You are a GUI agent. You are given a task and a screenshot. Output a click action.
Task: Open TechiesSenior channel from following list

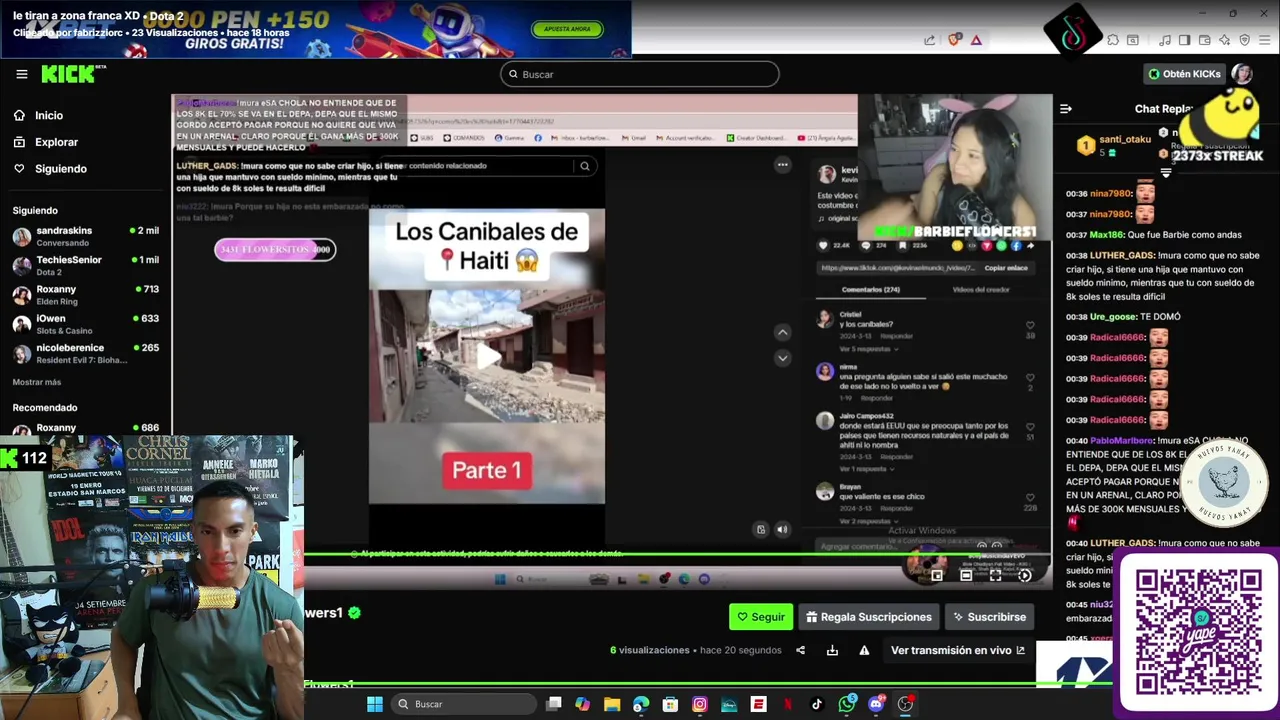(x=85, y=265)
